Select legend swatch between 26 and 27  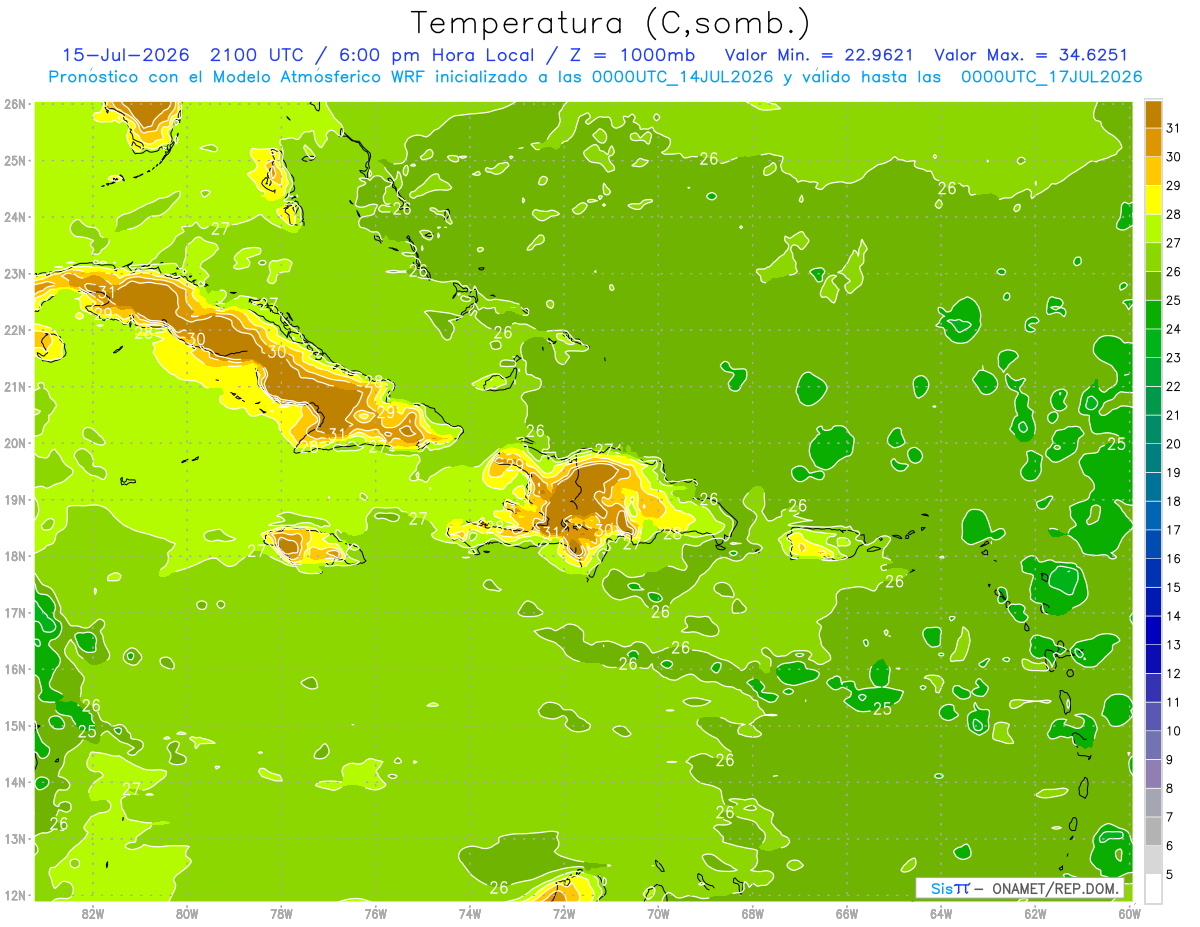(1153, 257)
